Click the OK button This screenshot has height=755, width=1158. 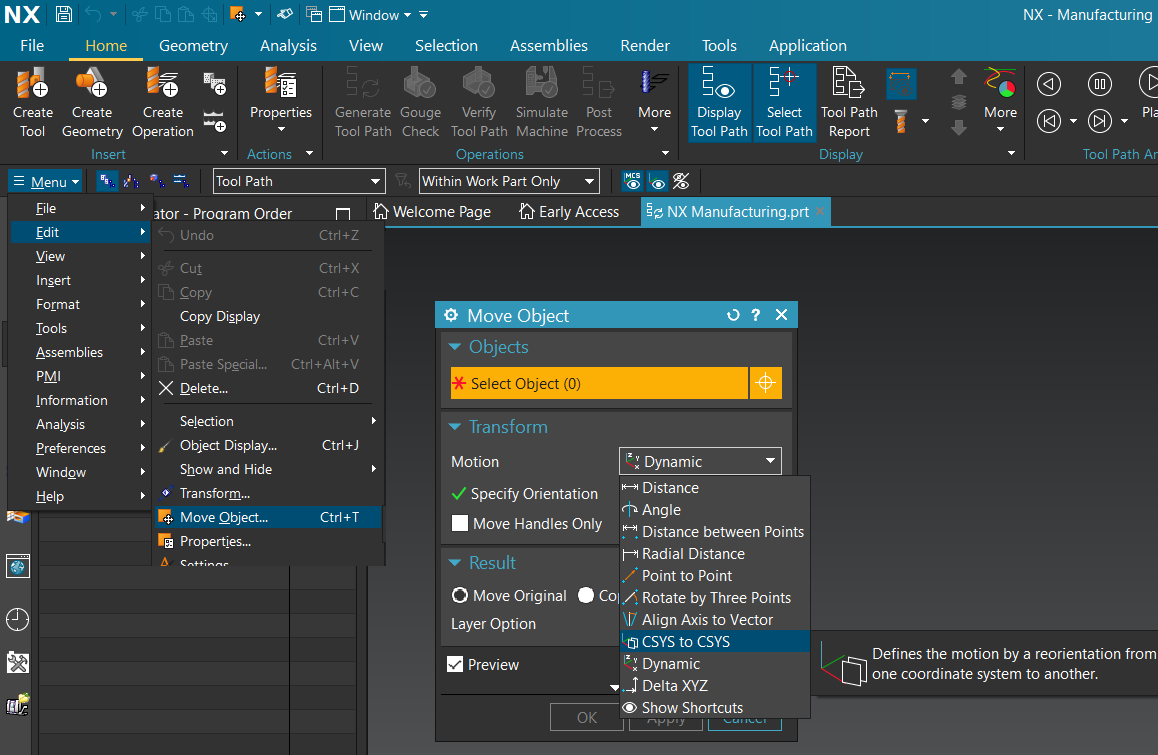(x=586, y=717)
